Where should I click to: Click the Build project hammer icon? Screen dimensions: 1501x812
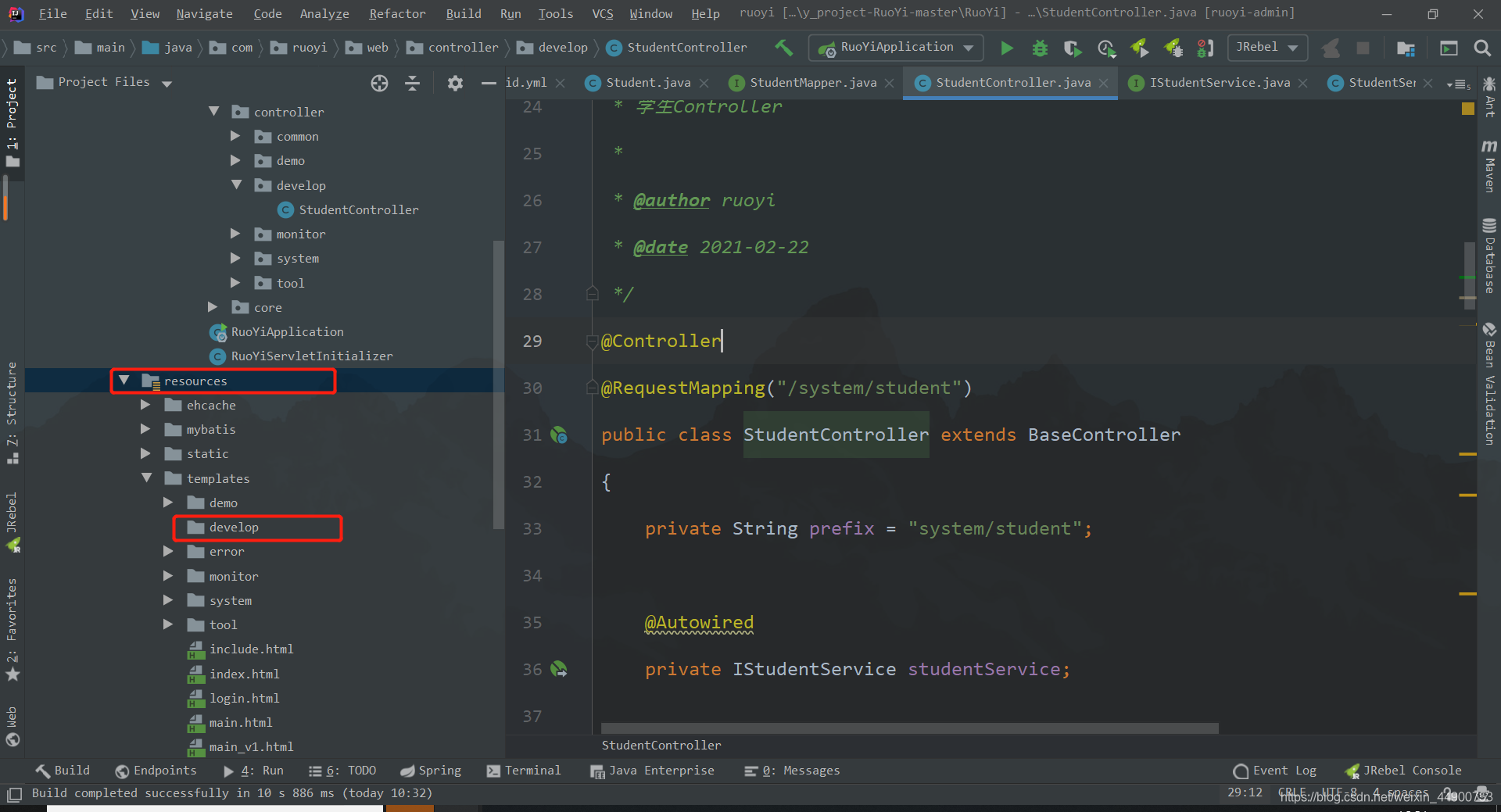point(783,48)
